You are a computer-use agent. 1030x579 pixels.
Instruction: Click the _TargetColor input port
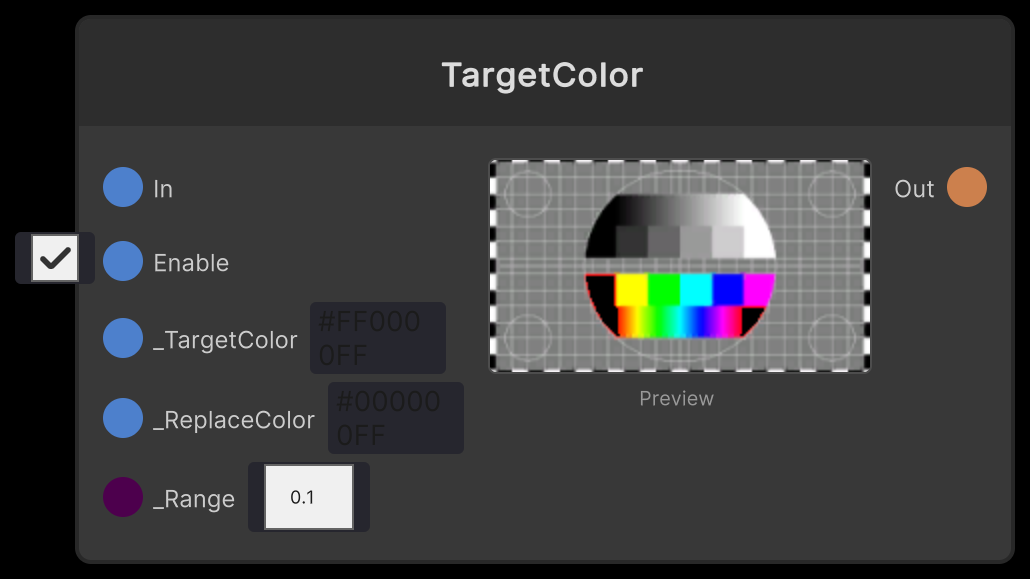pyautogui.click(x=122, y=338)
